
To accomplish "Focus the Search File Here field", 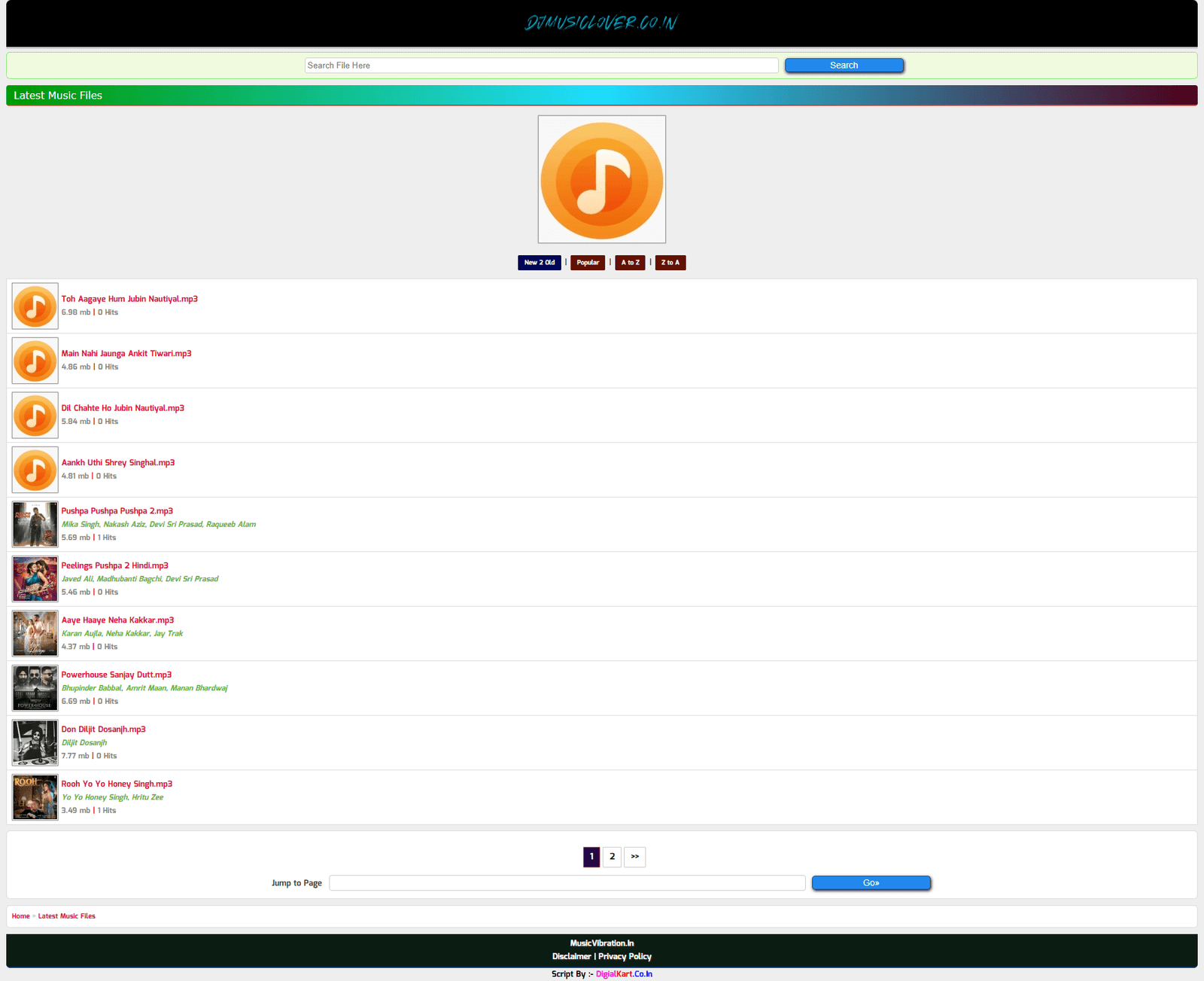I will click(x=541, y=66).
